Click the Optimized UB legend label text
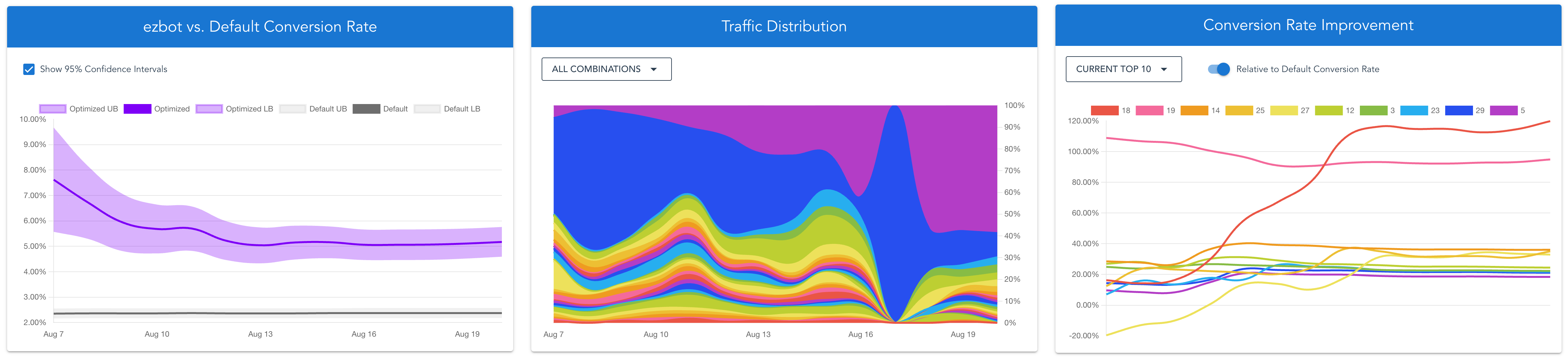Screen dimensions: 1568x358 click(x=94, y=109)
